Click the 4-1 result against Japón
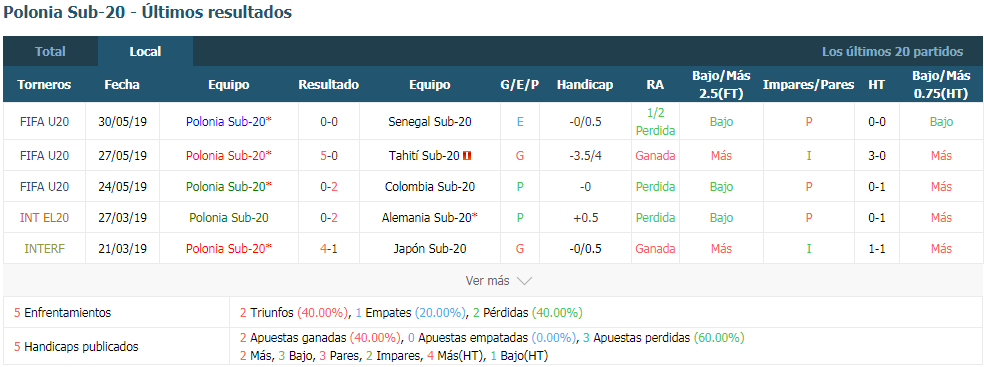Viewport: 984px width, 367px height. [x=329, y=248]
